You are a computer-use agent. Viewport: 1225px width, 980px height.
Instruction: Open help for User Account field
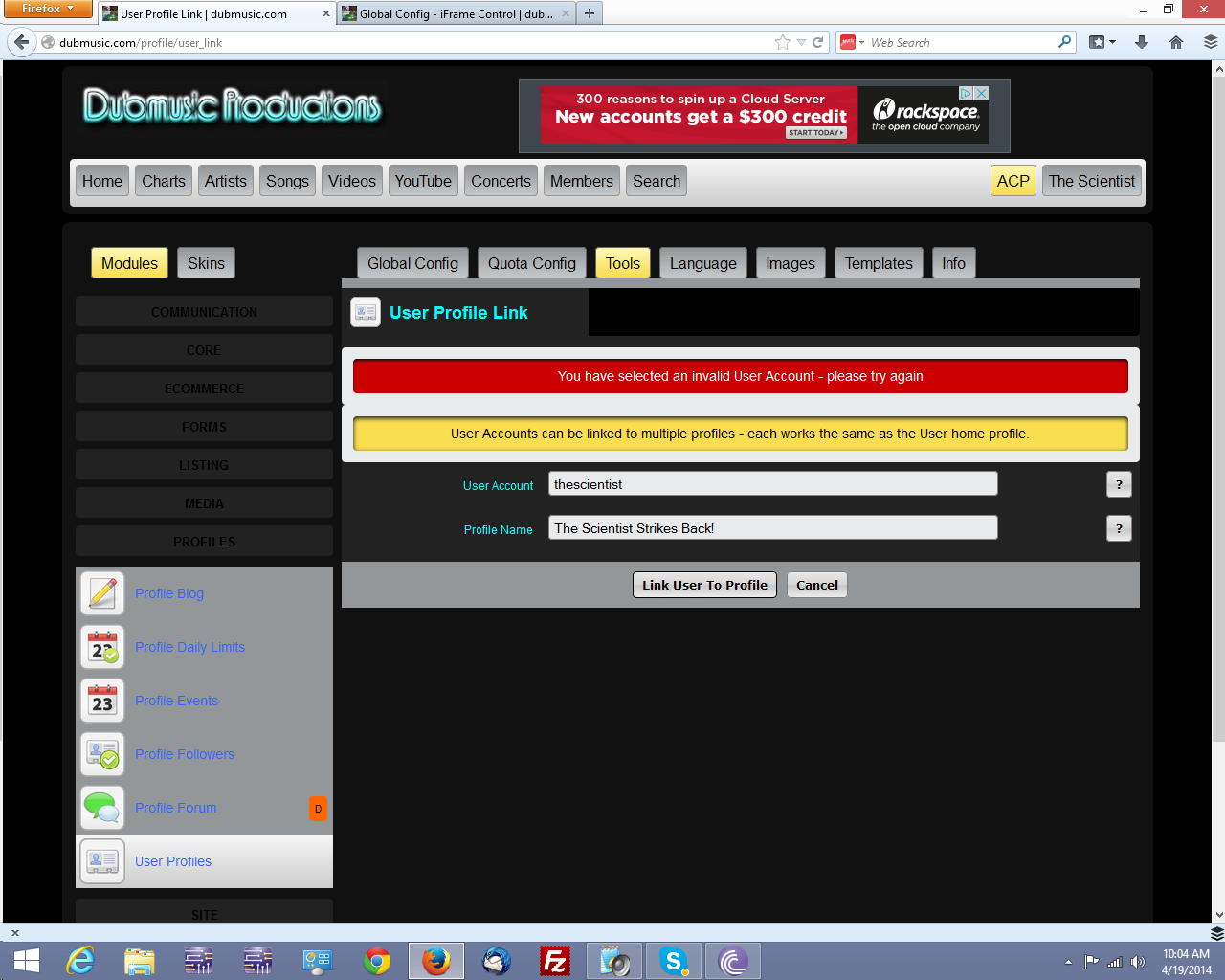pyautogui.click(x=1119, y=484)
